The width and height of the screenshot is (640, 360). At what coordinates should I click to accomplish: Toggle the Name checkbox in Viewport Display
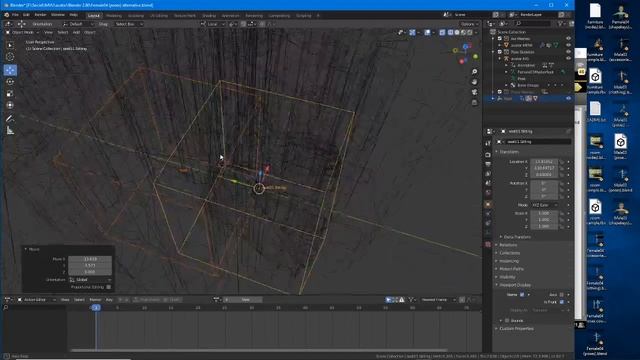(x=522, y=294)
